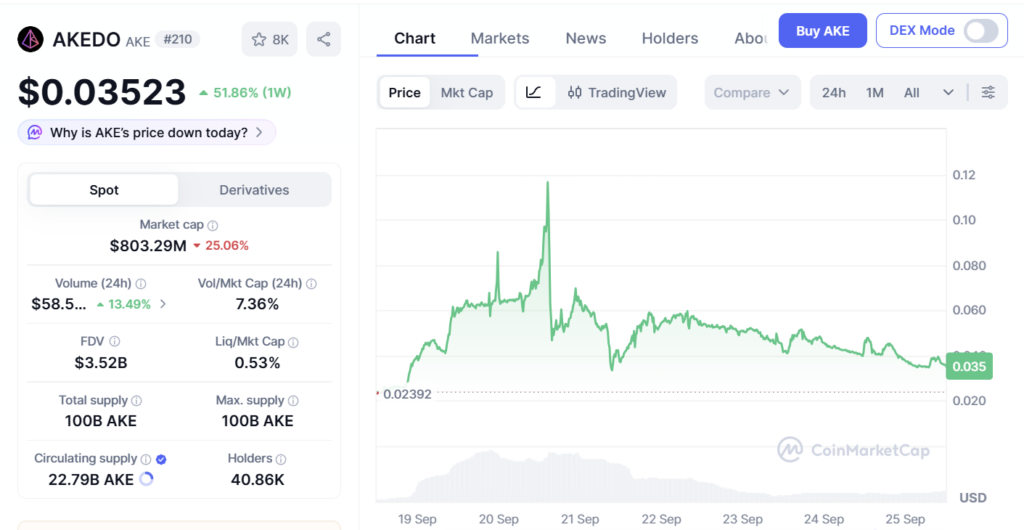
Task: Select 24h time range
Action: 833,93
